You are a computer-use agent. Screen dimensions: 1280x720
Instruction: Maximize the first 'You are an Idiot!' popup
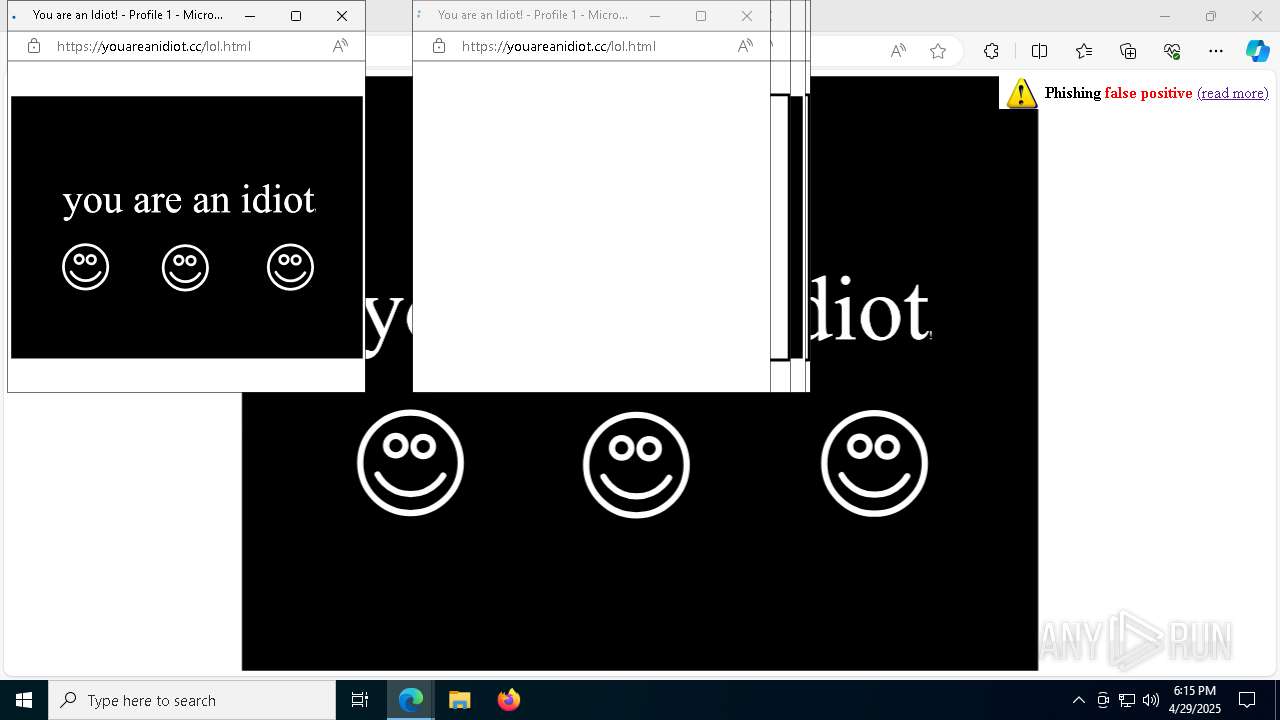pyautogui.click(x=296, y=16)
